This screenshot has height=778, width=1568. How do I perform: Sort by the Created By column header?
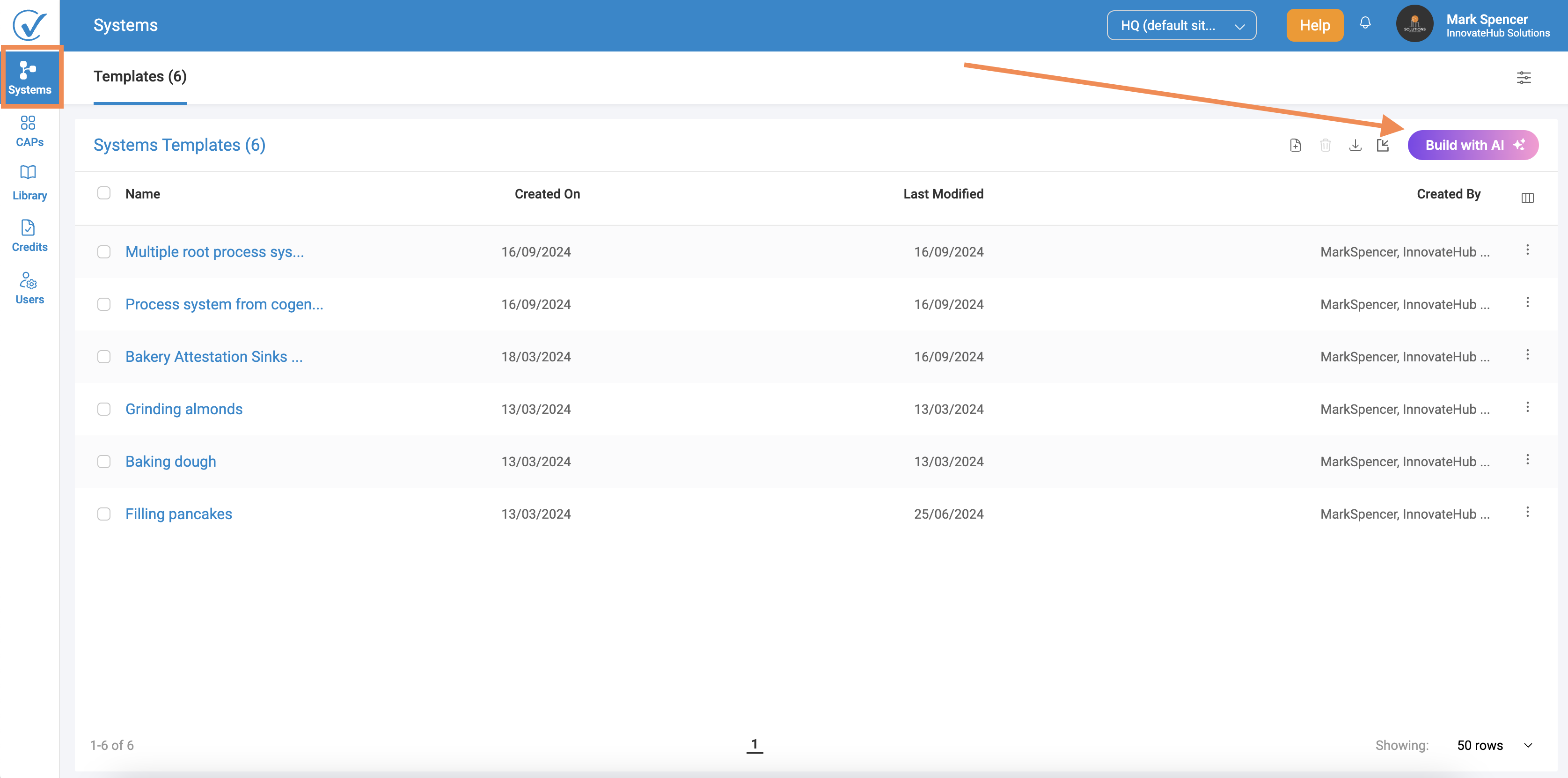pyautogui.click(x=1448, y=194)
